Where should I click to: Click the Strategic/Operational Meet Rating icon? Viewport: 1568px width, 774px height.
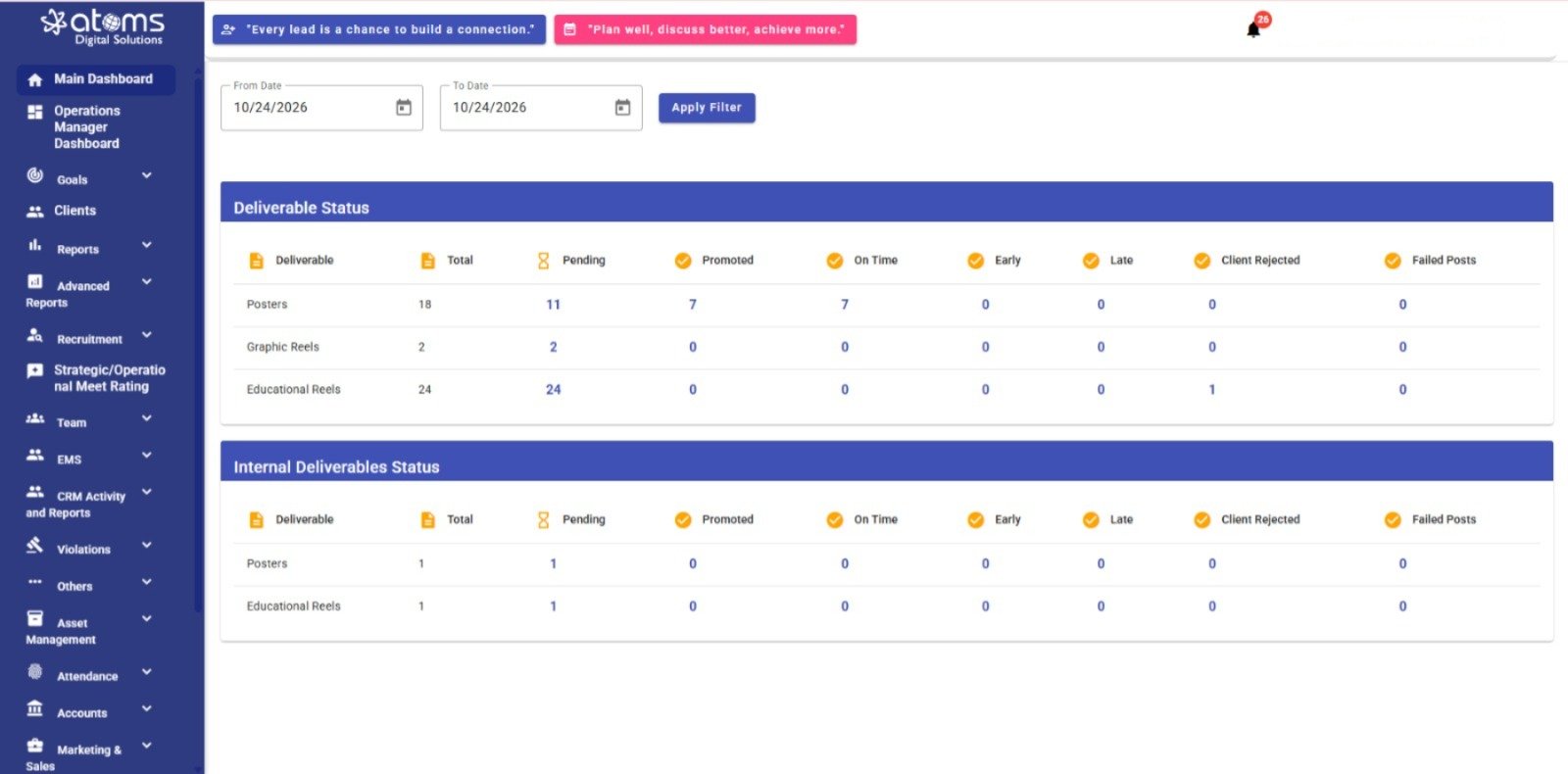tap(35, 370)
